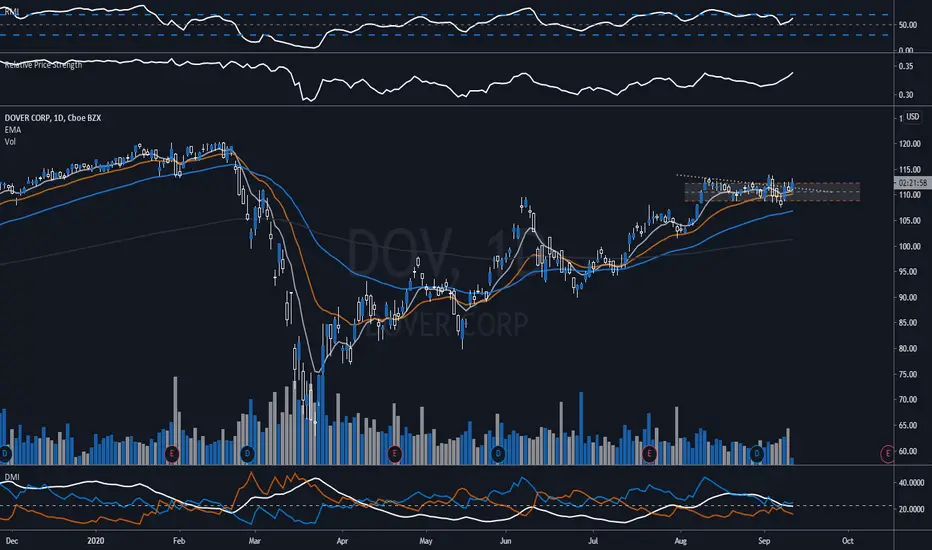Viewport: 932px width, 550px height.
Task: Click the Sep label on time axis
Action: (764, 541)
